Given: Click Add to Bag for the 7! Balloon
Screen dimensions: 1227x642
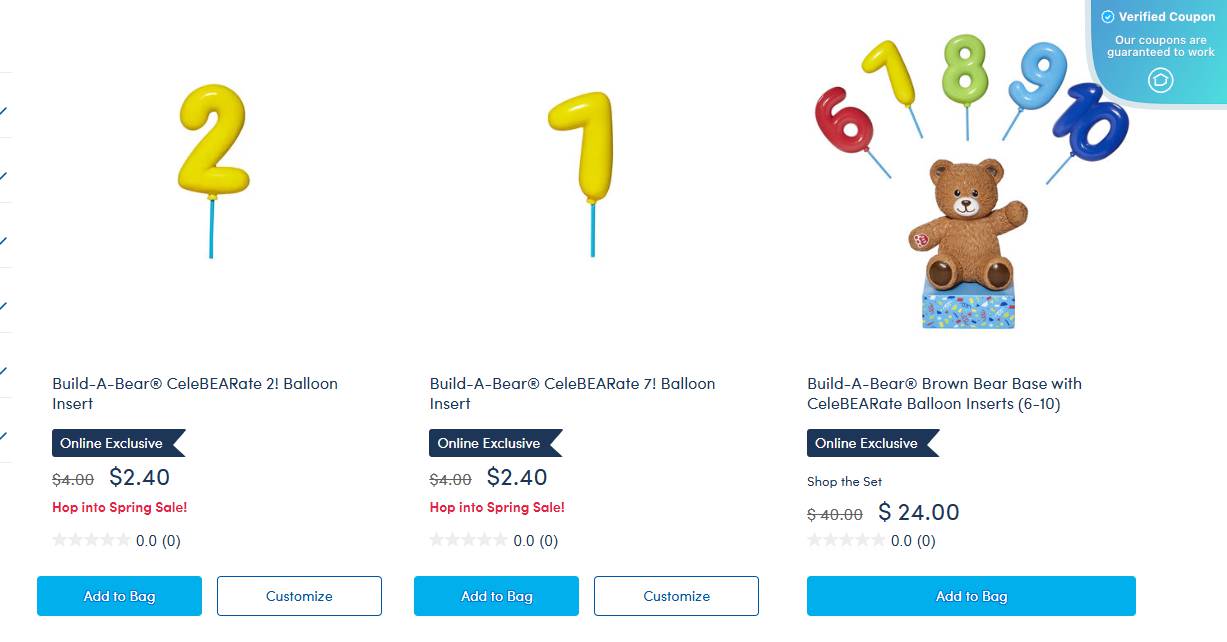Looking at the screenshot, I should (496, 596).
